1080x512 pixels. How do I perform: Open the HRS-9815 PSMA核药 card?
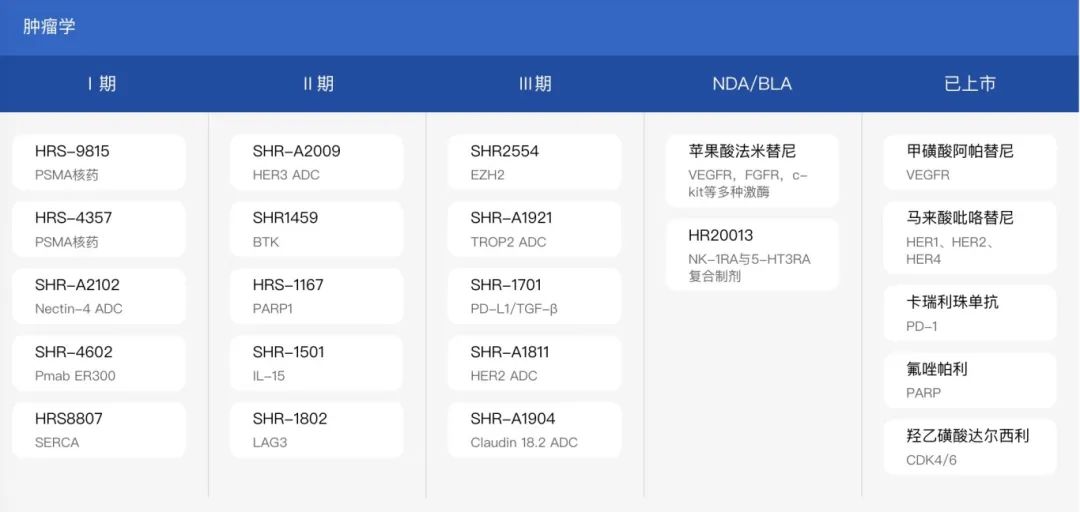pos(99,162)
